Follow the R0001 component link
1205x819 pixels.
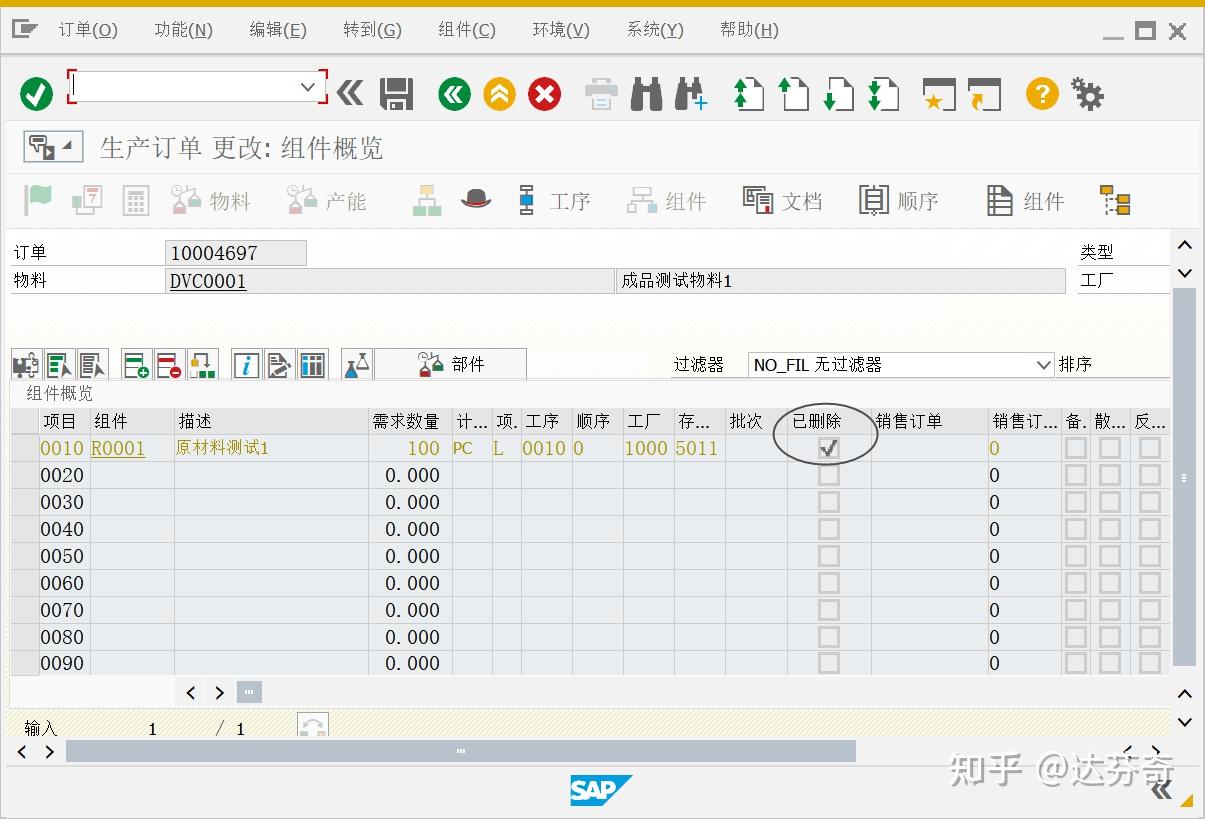(x=118, y=448)
